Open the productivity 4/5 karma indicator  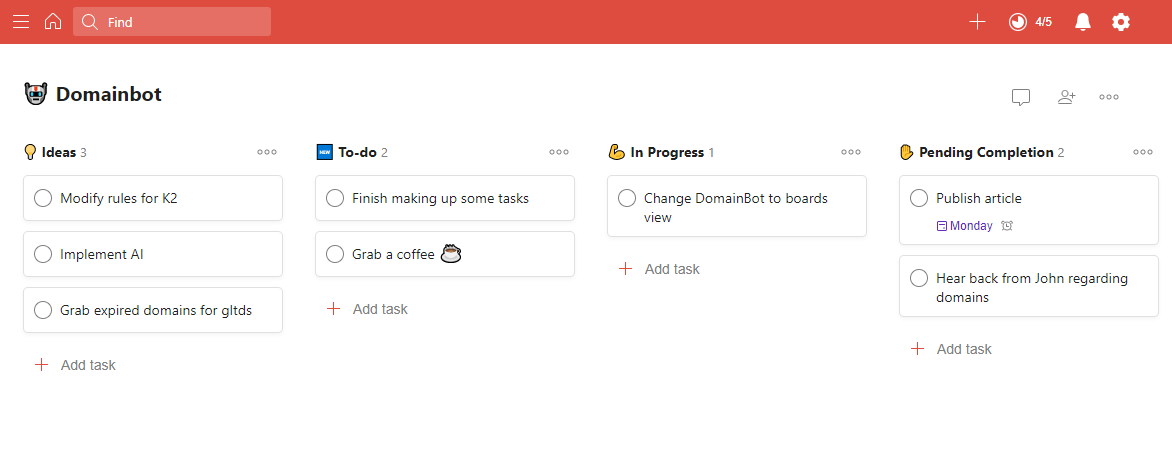click(1030, 22)
